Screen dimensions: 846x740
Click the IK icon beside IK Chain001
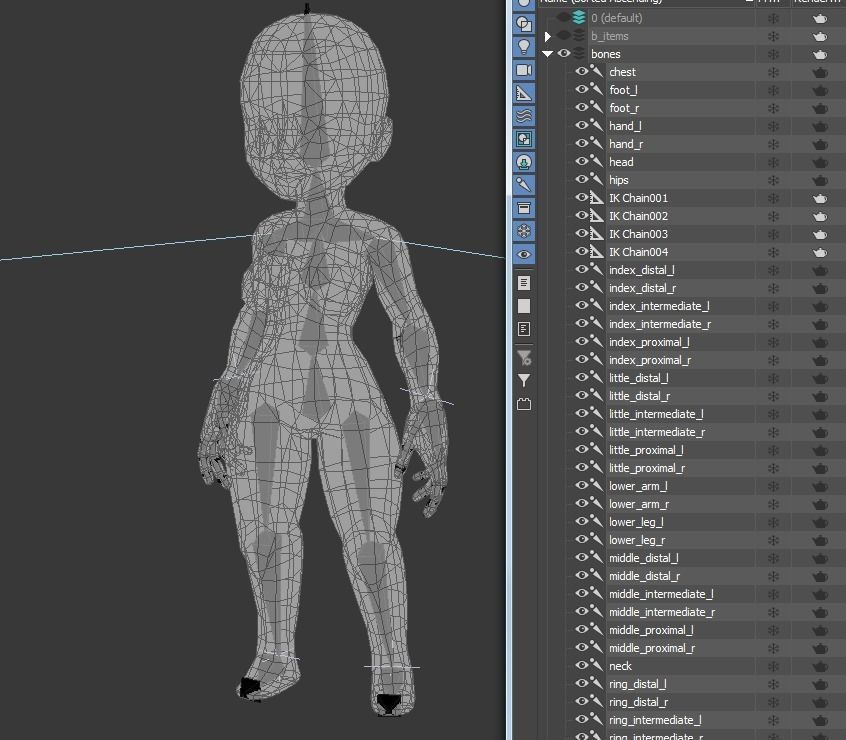click(x=596, y=197)
